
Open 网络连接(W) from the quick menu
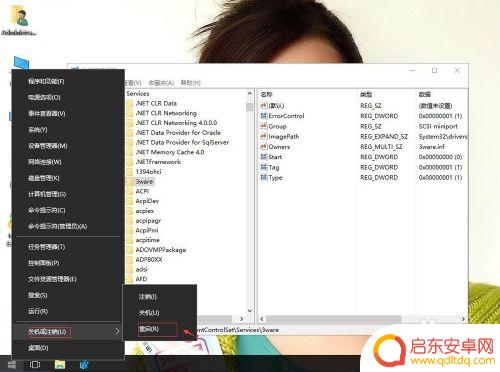click(68, 162)
